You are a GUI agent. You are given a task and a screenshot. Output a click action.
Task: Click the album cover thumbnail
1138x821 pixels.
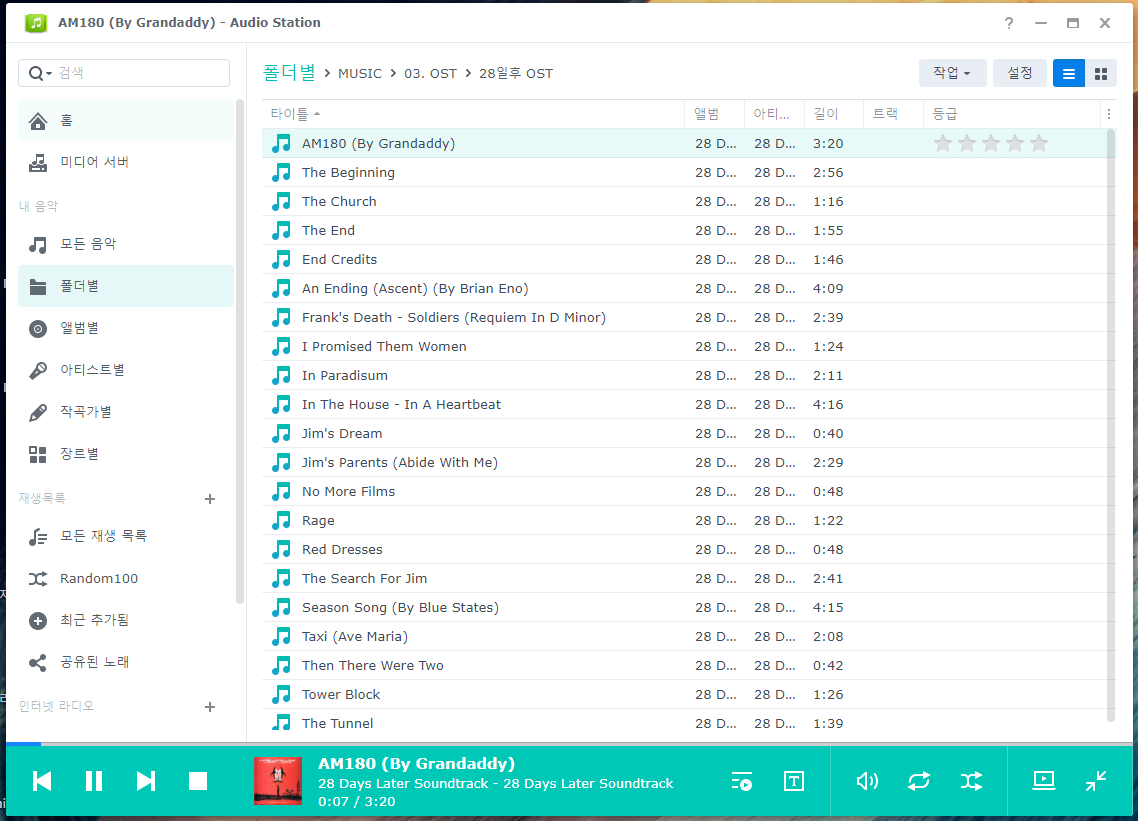[x=278, y=781]
